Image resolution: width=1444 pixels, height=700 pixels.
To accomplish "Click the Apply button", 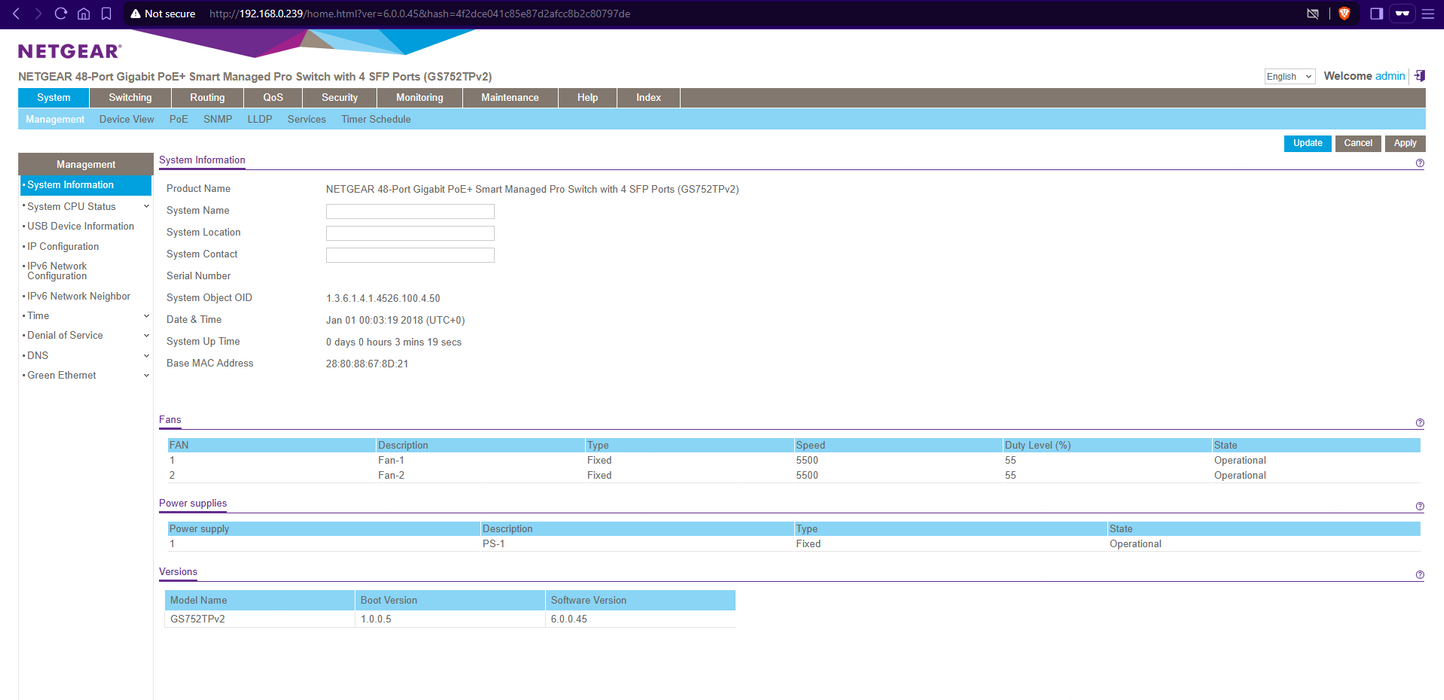I will click(1406, 143).
